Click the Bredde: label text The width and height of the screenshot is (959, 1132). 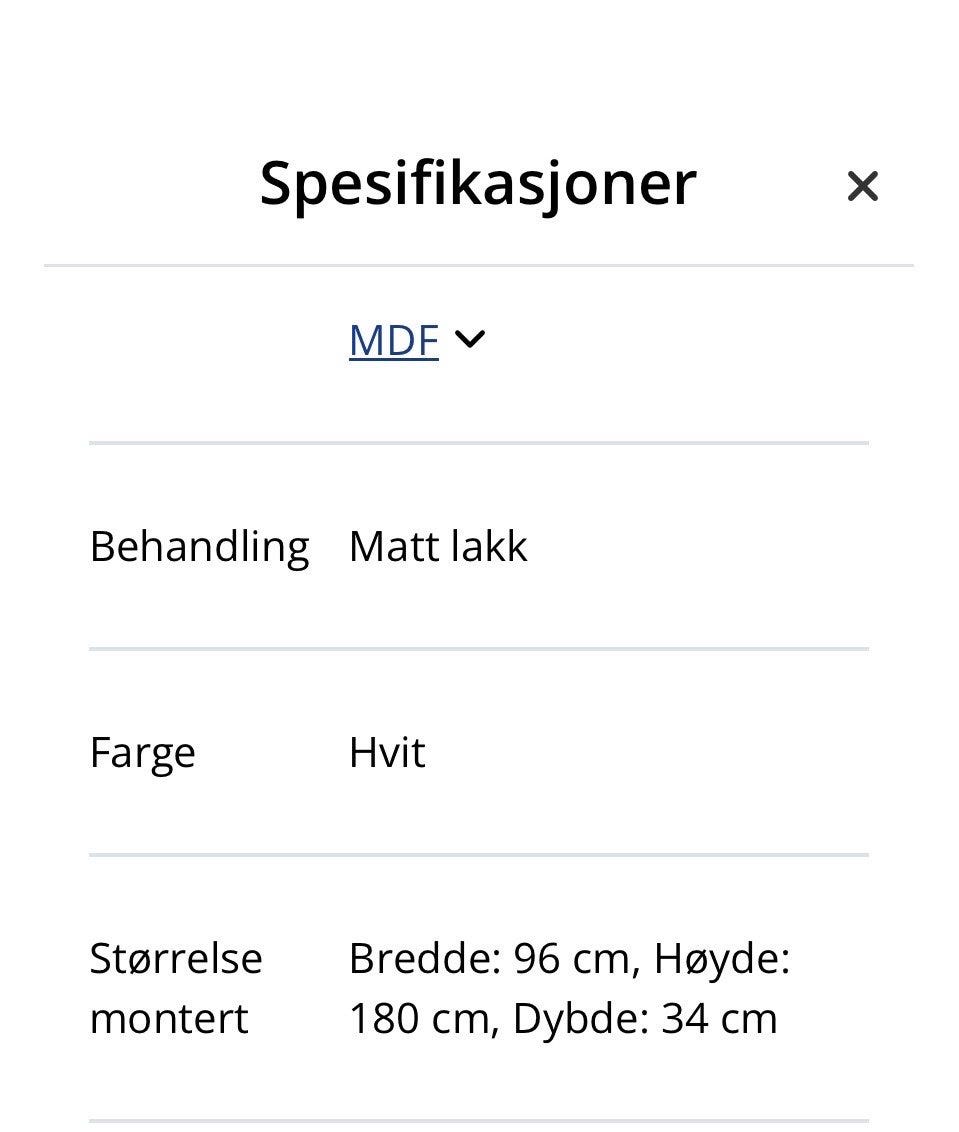425,959
